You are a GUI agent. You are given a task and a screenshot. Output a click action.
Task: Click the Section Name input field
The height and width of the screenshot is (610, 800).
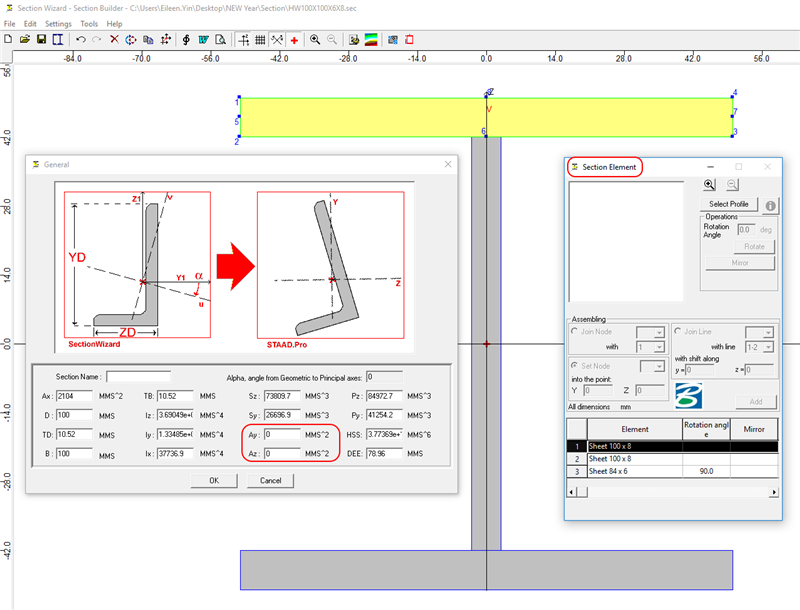tap(139, 377)
